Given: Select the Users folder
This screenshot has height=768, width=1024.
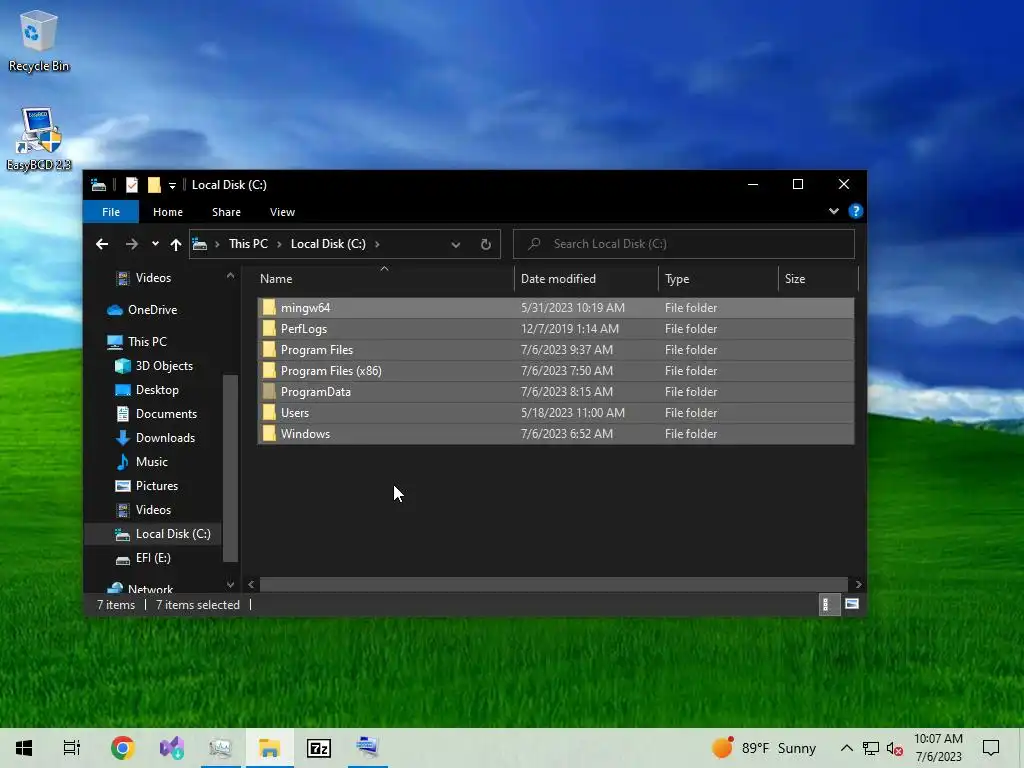Looking at the screenshot, I should (556, 412).
